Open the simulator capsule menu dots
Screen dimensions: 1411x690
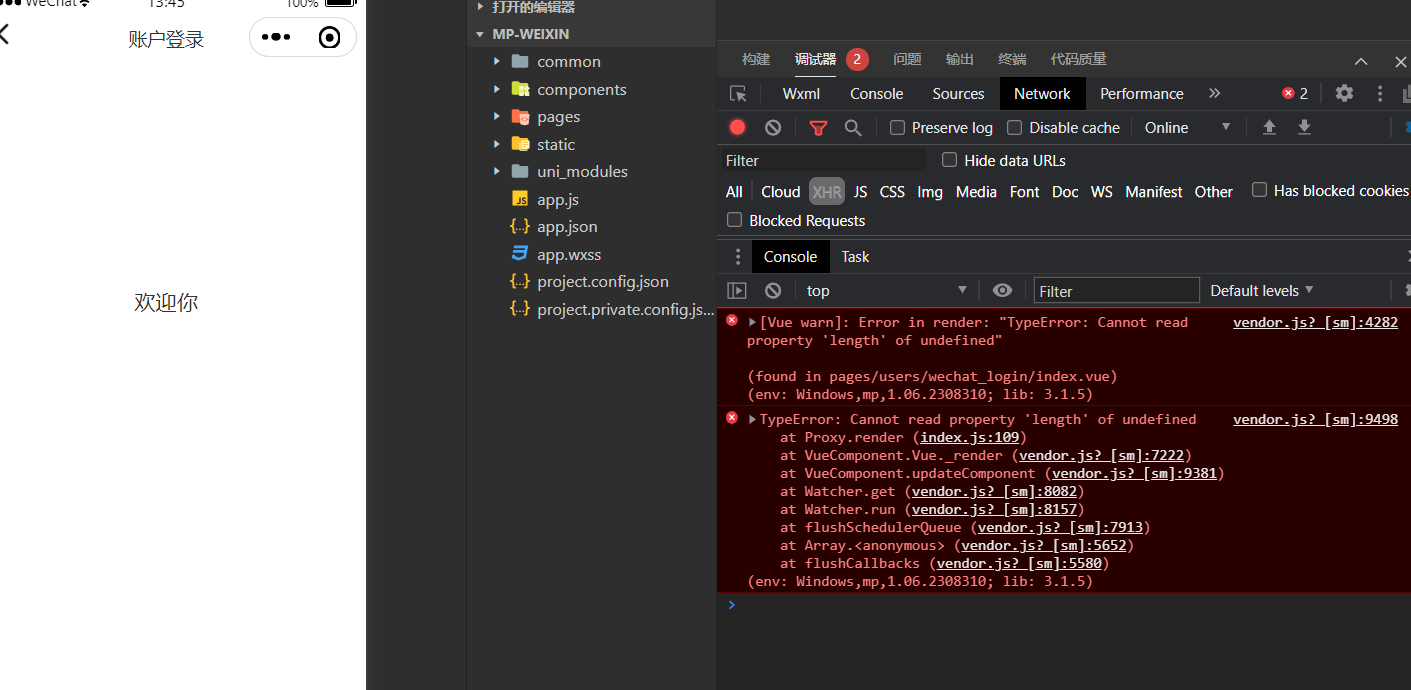click(276, 38)
